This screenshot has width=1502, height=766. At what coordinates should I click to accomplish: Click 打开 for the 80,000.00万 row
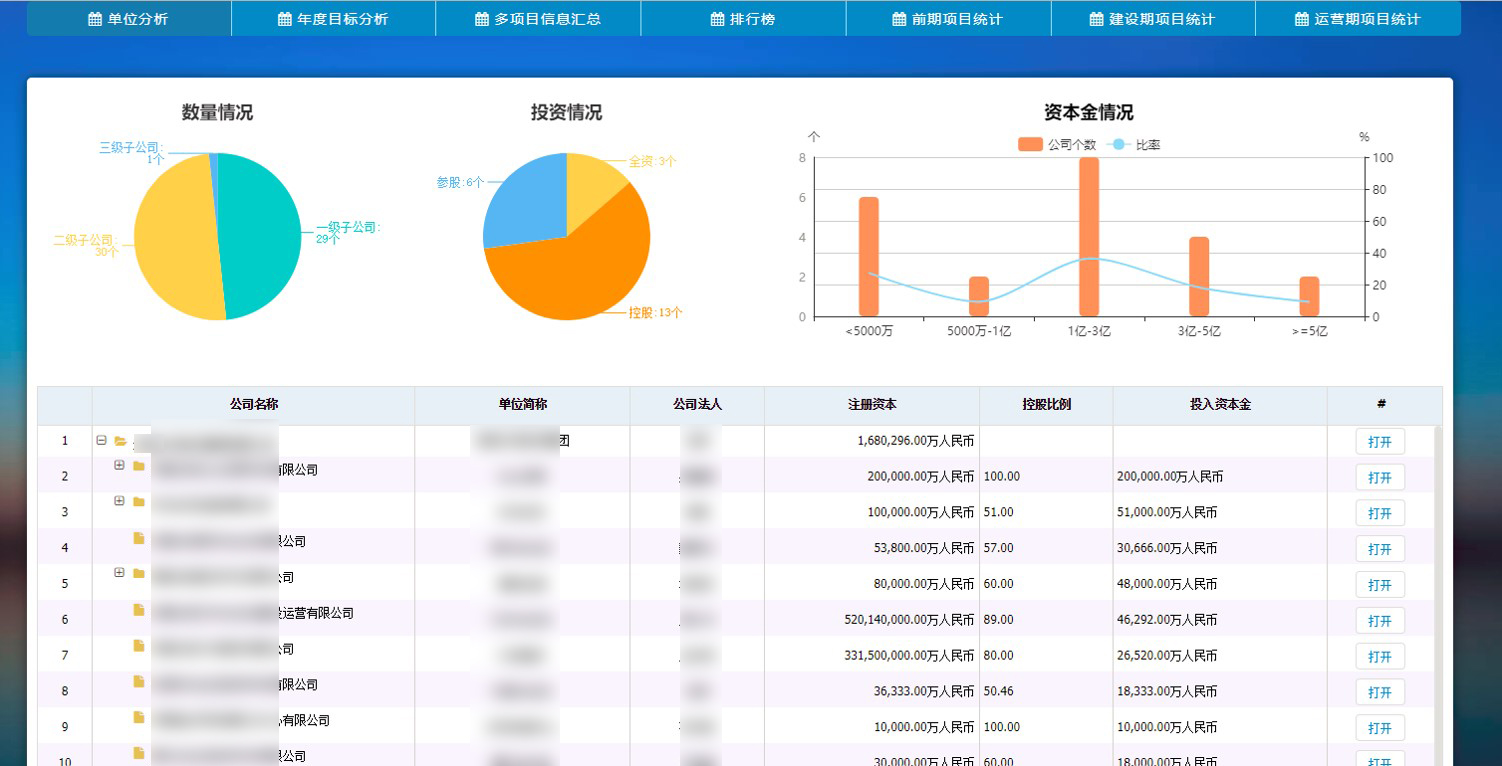point(1380,585)
